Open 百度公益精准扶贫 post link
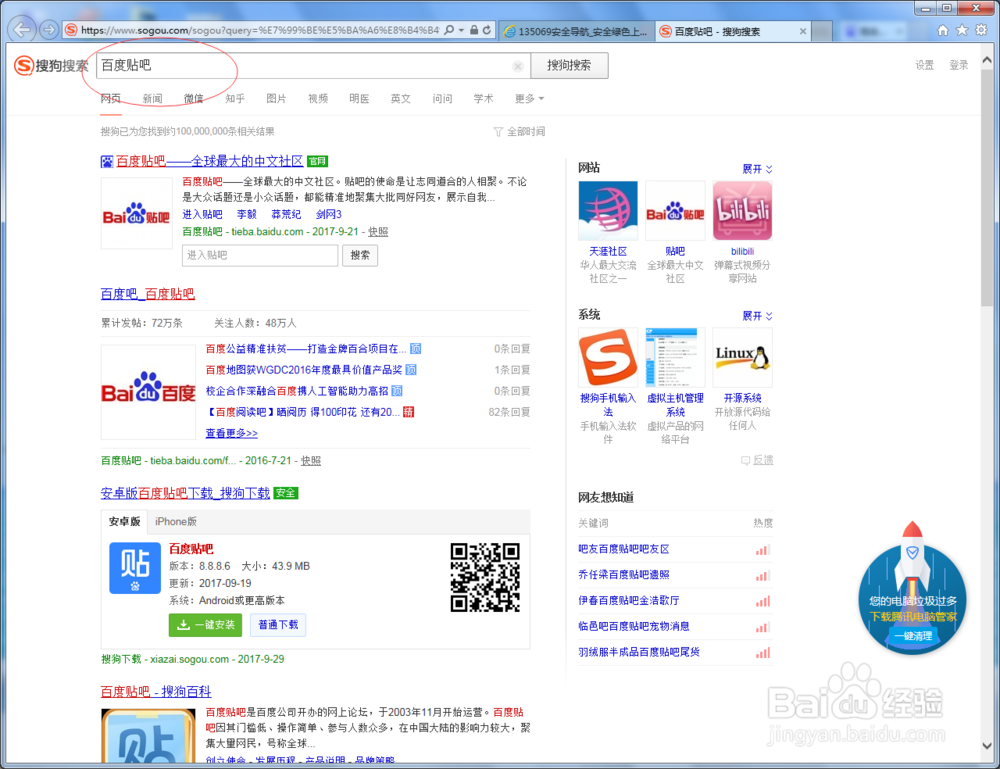Screen dimensions: 1000x769 click(306, 349)
